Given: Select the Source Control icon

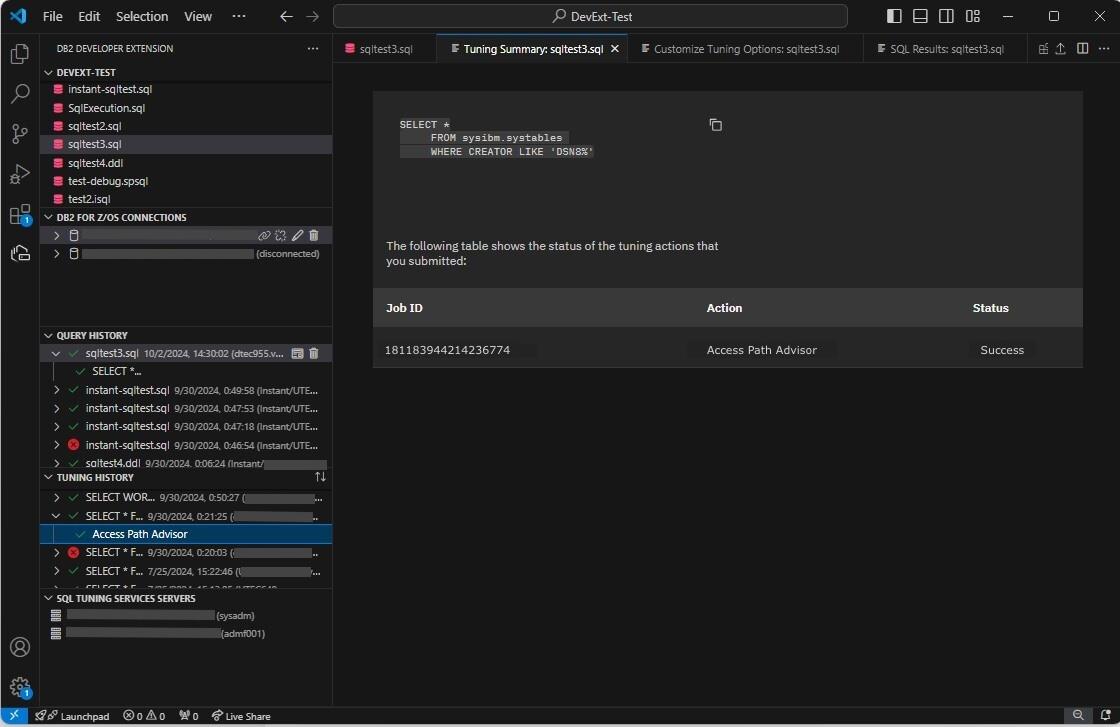Looking at the screenshot, I should click(20, 134).
